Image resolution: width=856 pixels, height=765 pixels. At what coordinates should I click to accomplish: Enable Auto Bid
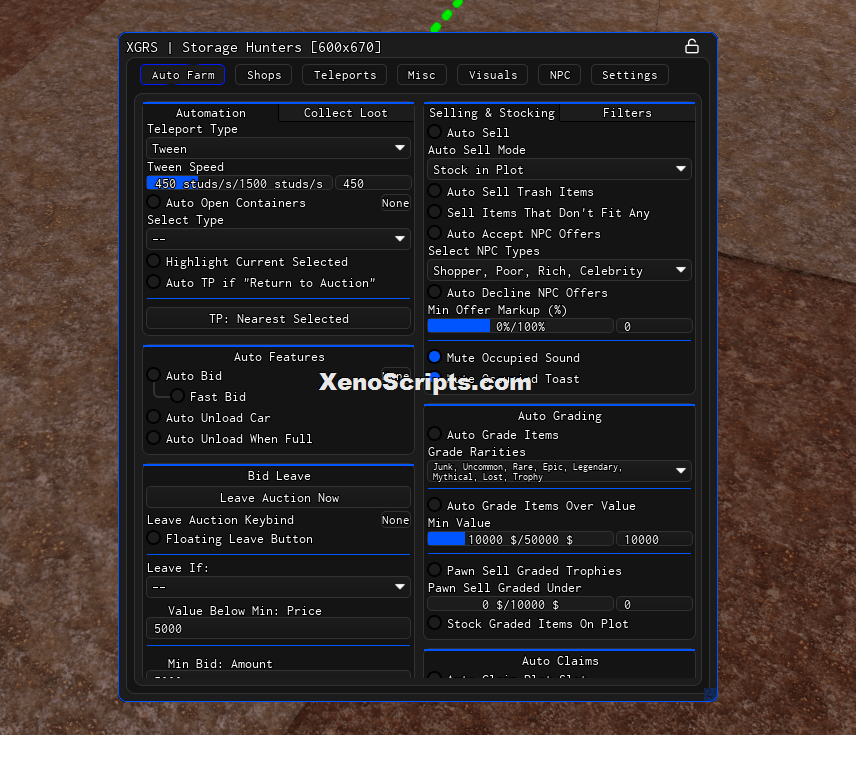pyautogui.click(x=153, y=375)
